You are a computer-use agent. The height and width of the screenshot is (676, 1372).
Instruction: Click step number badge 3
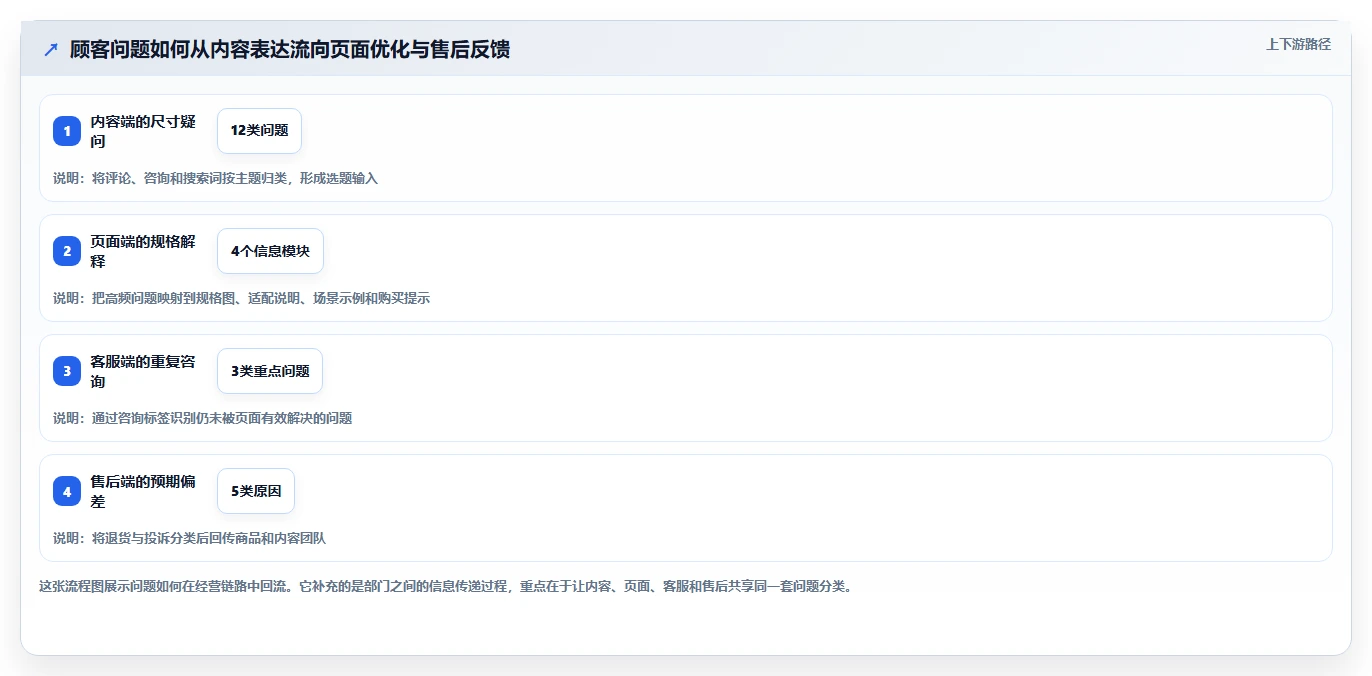[x=67, y=371]
